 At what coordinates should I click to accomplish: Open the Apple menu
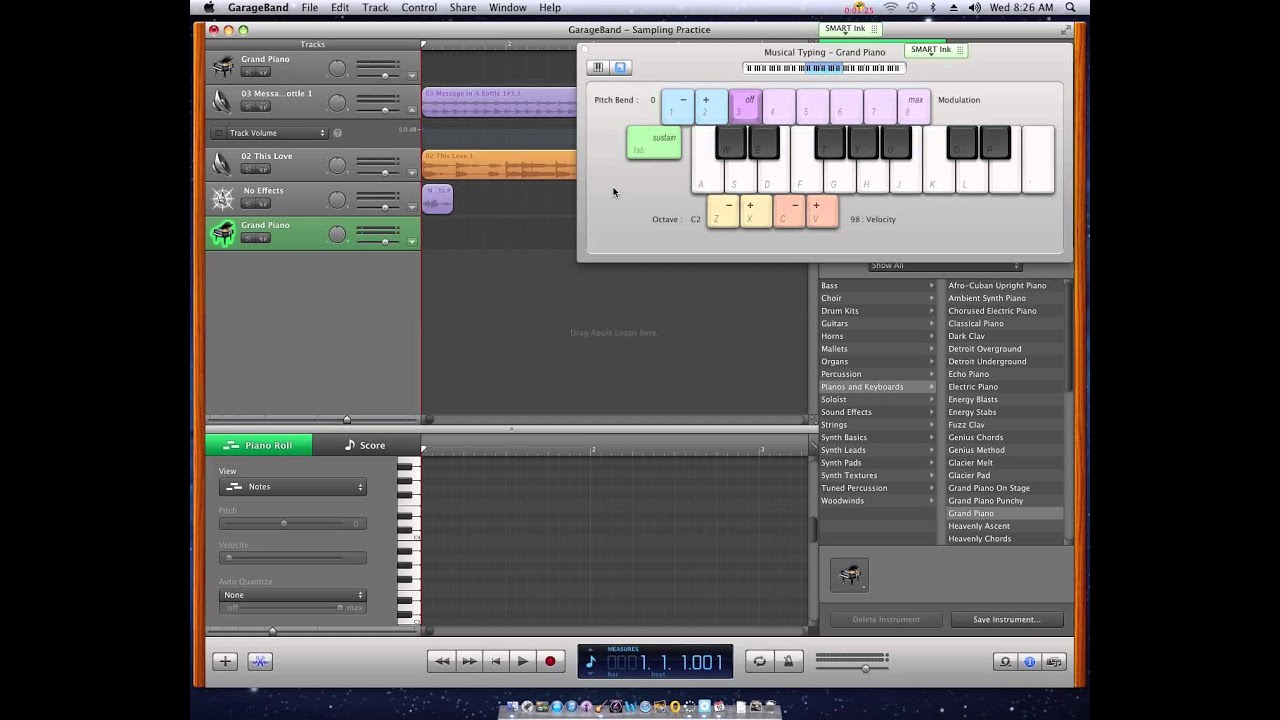click(209, 7)
